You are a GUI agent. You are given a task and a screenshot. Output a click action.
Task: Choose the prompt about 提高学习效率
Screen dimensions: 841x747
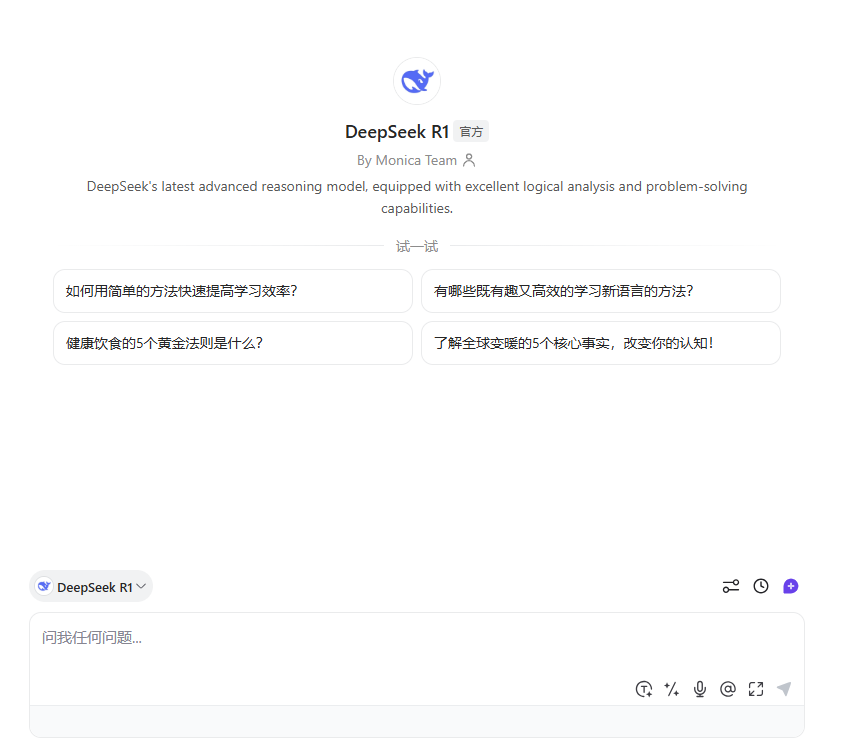tap(233, 291)
